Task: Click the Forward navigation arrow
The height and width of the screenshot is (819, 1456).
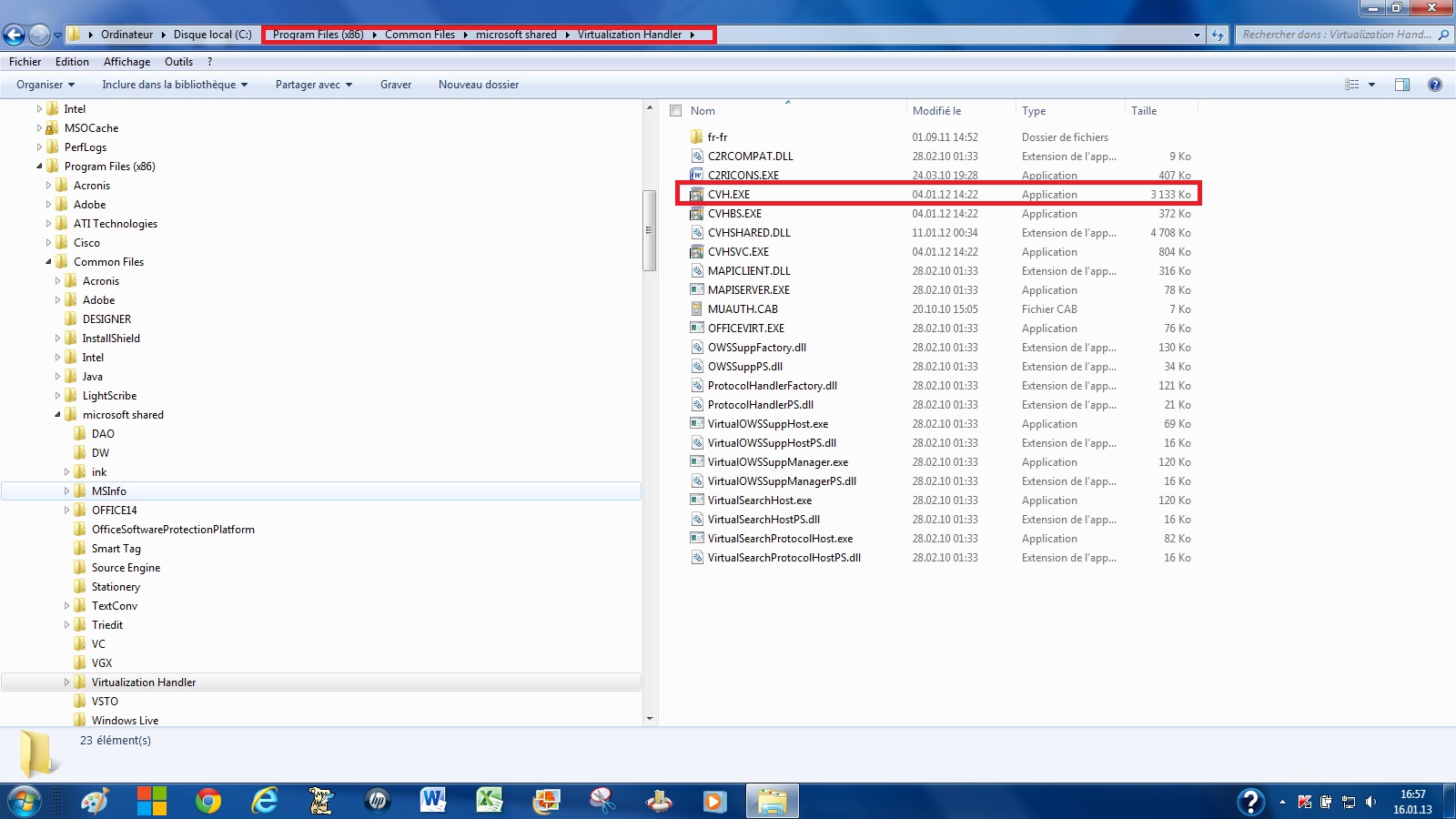Action: (x=39, y=35)
